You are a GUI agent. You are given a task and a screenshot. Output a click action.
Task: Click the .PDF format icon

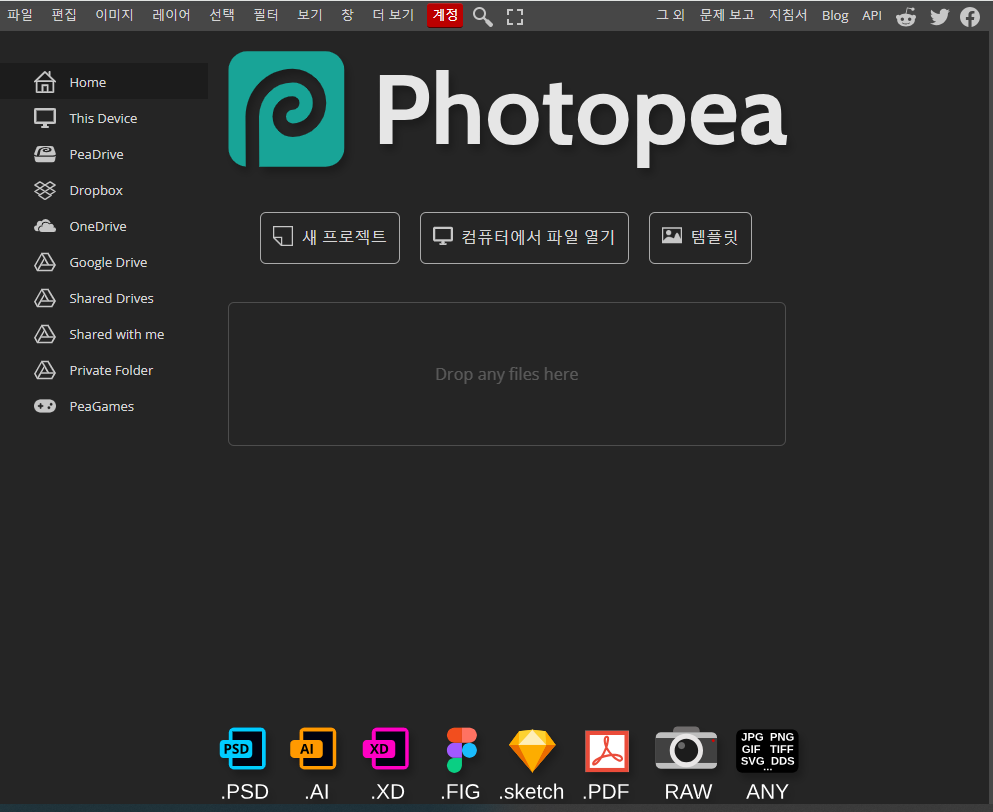click(607, 751)
